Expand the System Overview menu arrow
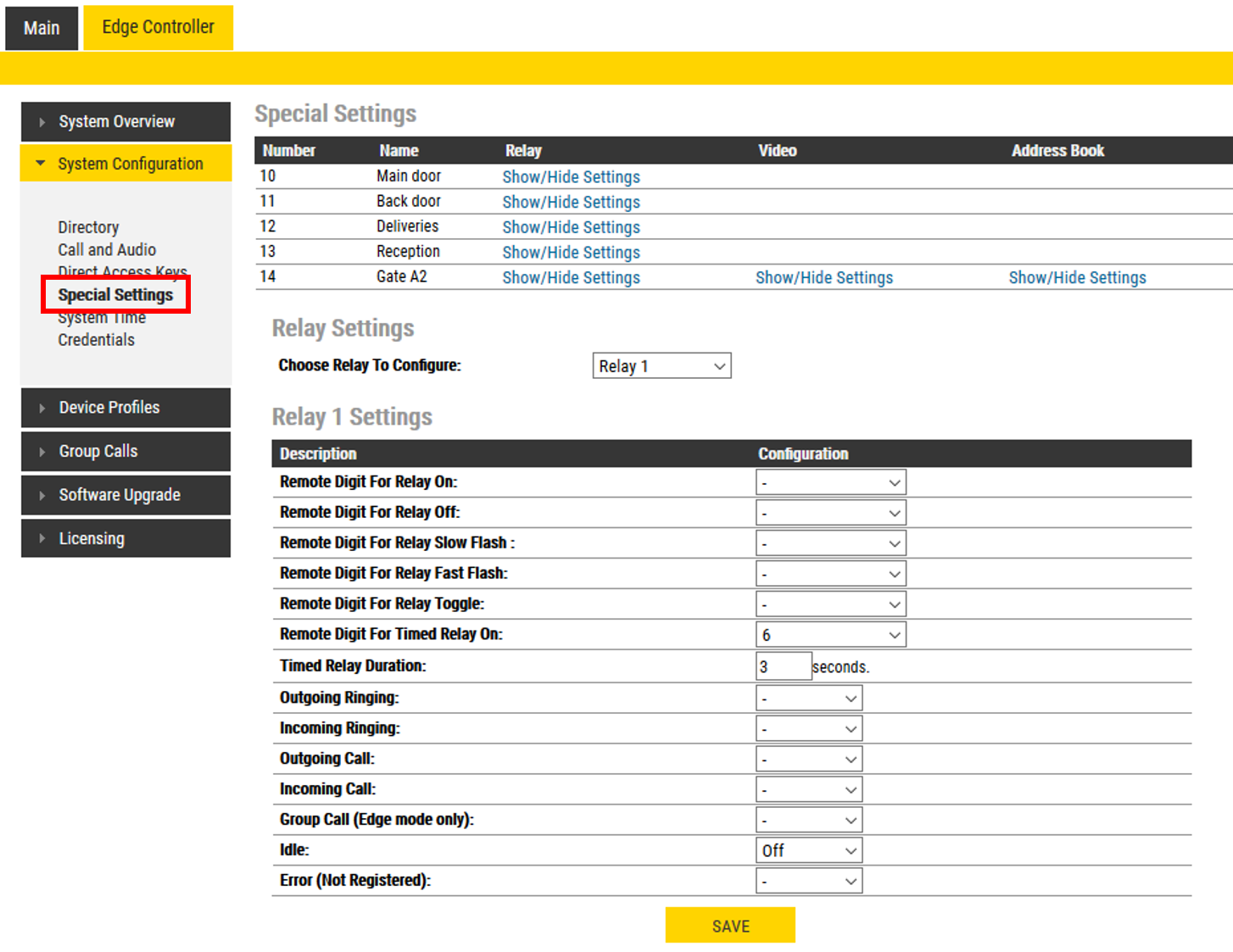 42,122
